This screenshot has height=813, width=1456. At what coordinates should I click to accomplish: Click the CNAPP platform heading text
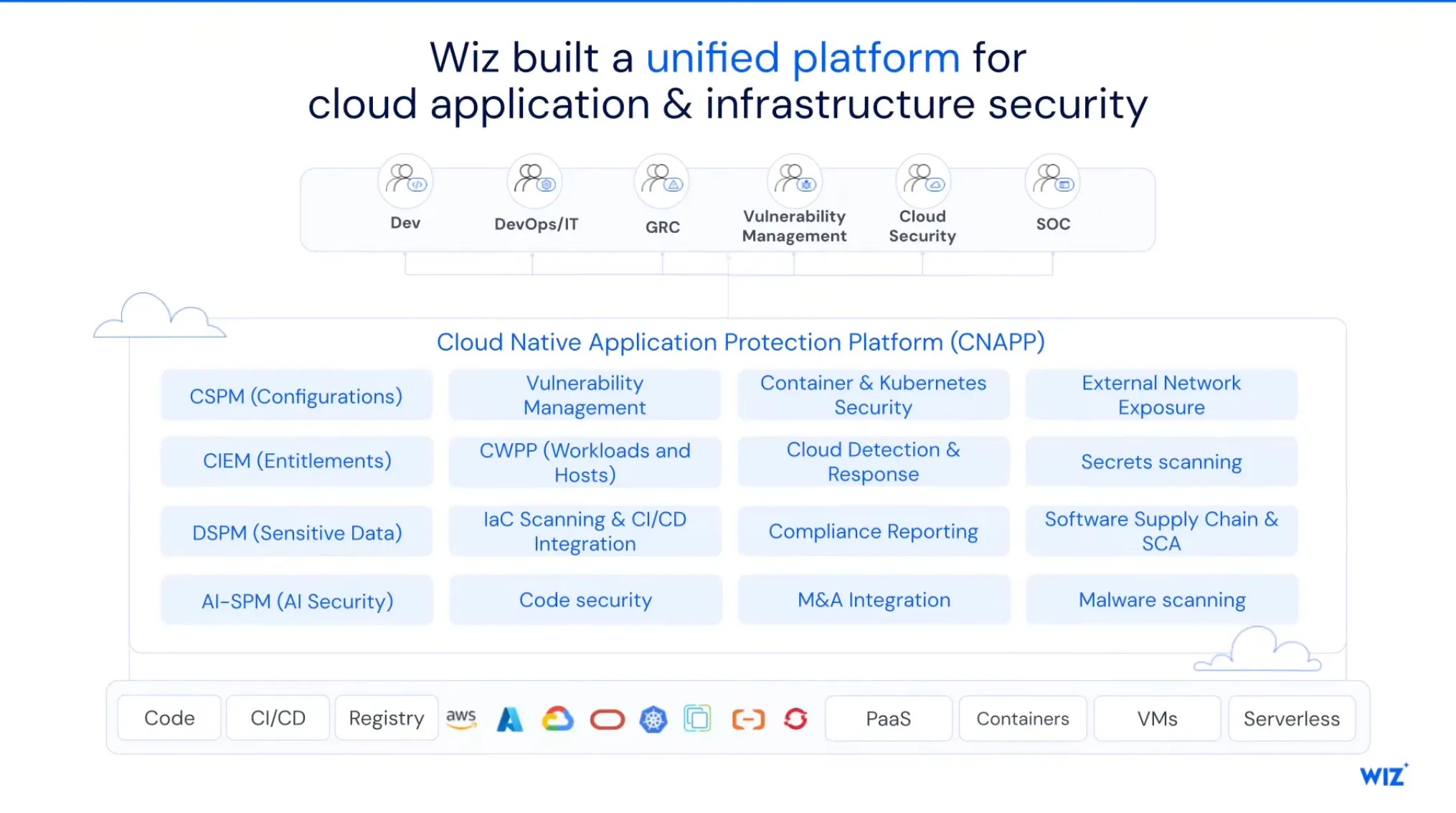(x=740, y=342)
